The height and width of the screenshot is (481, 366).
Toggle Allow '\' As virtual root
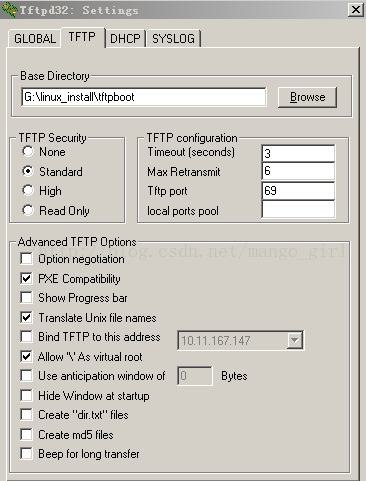pyautogui.click(x=26, y=356)
